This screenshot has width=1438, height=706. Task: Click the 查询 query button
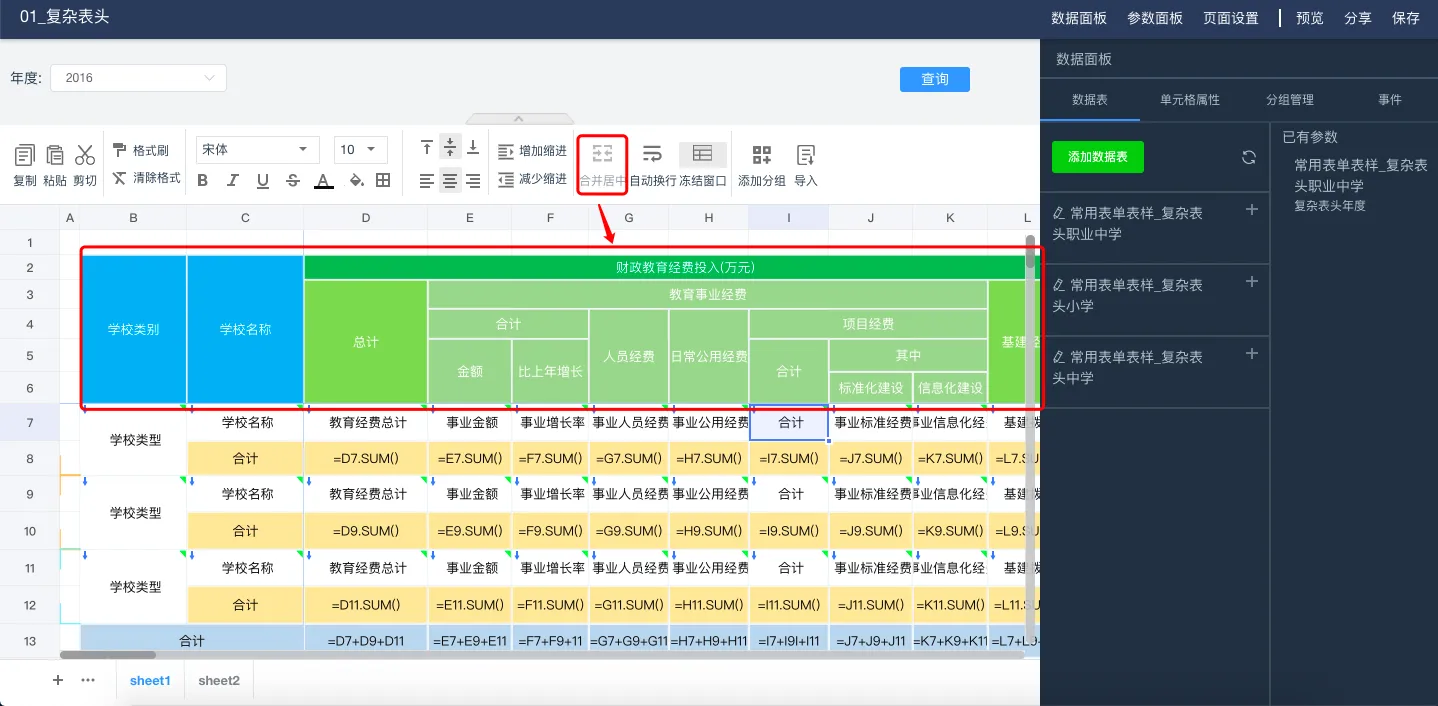tap(935, 79)
